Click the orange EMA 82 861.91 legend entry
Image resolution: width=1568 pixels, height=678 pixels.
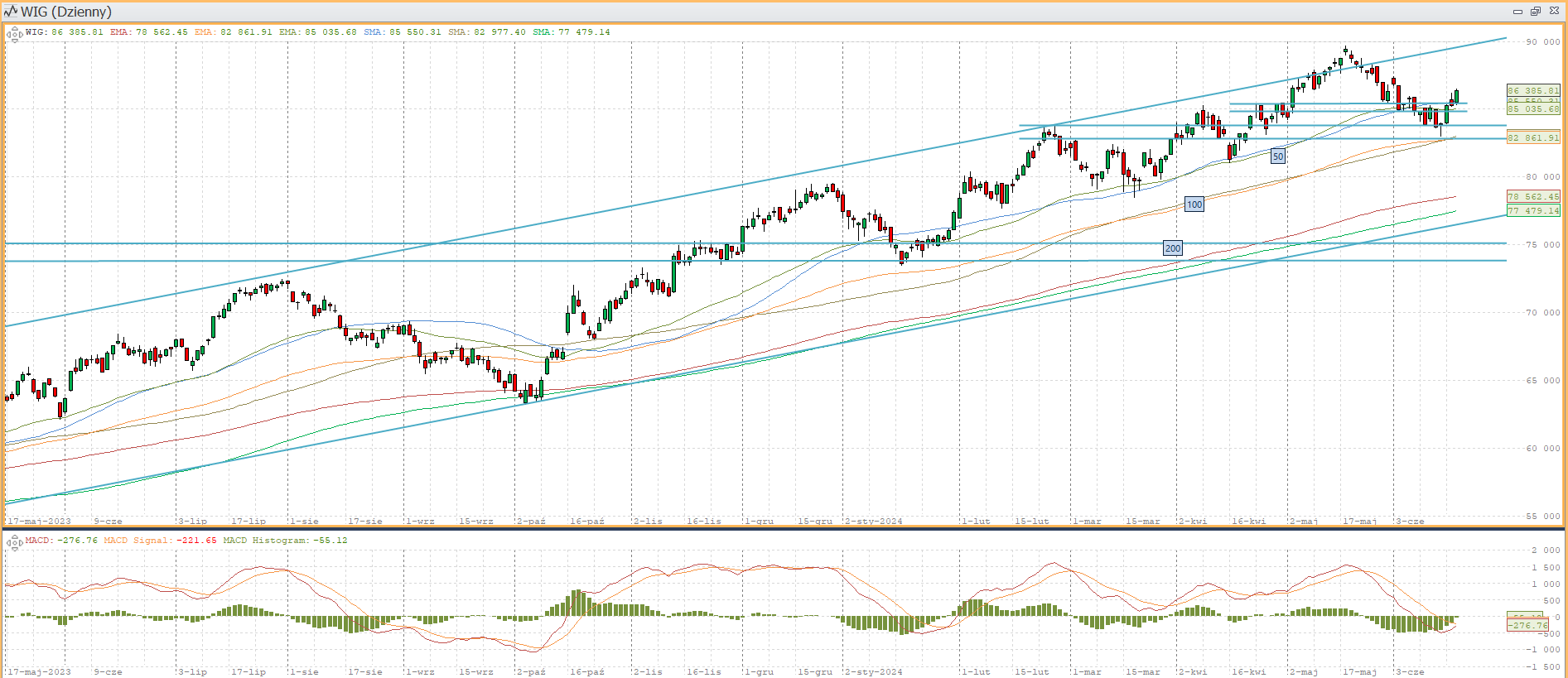pyautogui.click(x=234, y=32)
